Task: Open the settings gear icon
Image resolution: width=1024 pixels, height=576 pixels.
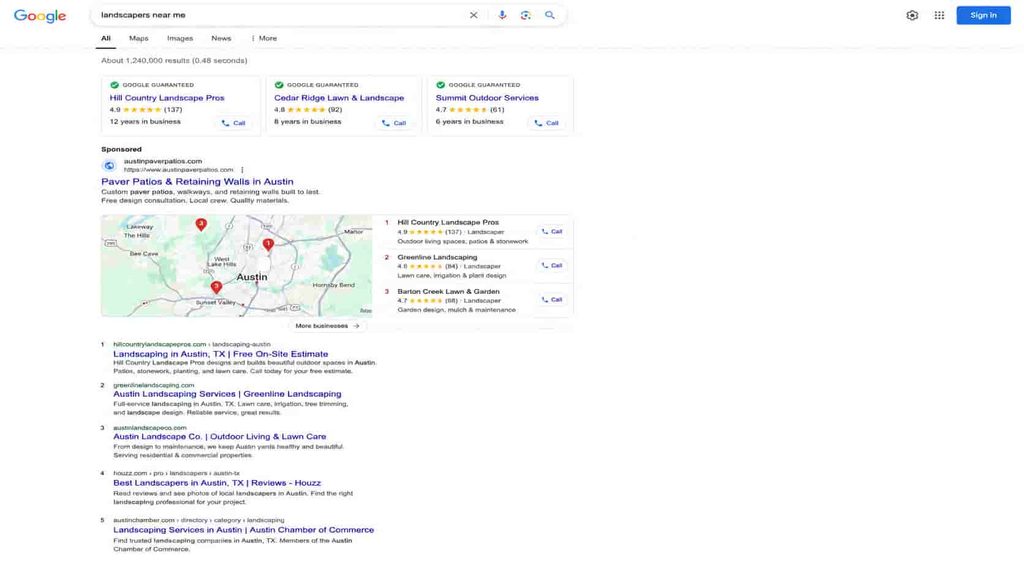Action: pyautogui.click(x=912, y=15)
